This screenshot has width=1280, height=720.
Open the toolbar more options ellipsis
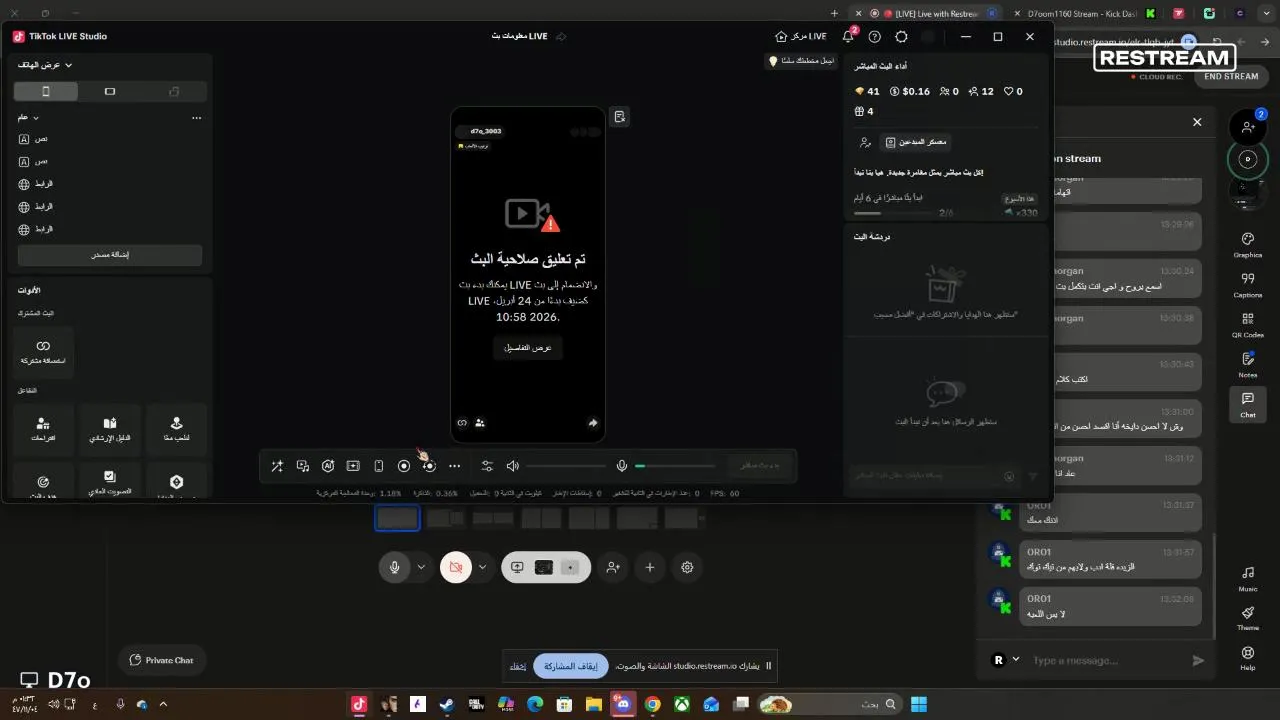point(455,466)
